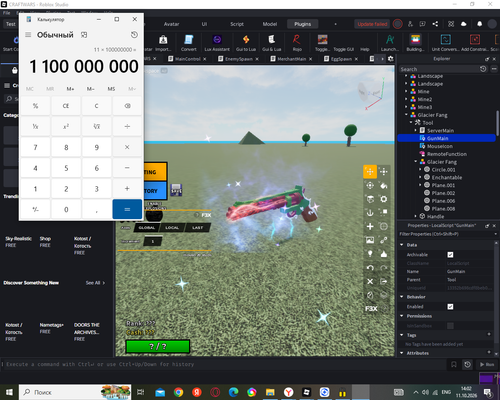Select MouseIcon in the Explorer tree
The image size is (500, 400).
(440, 146)
